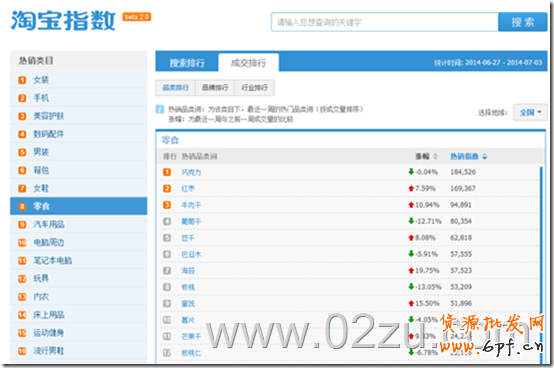Click the 搜索 search button

[523, 22]
